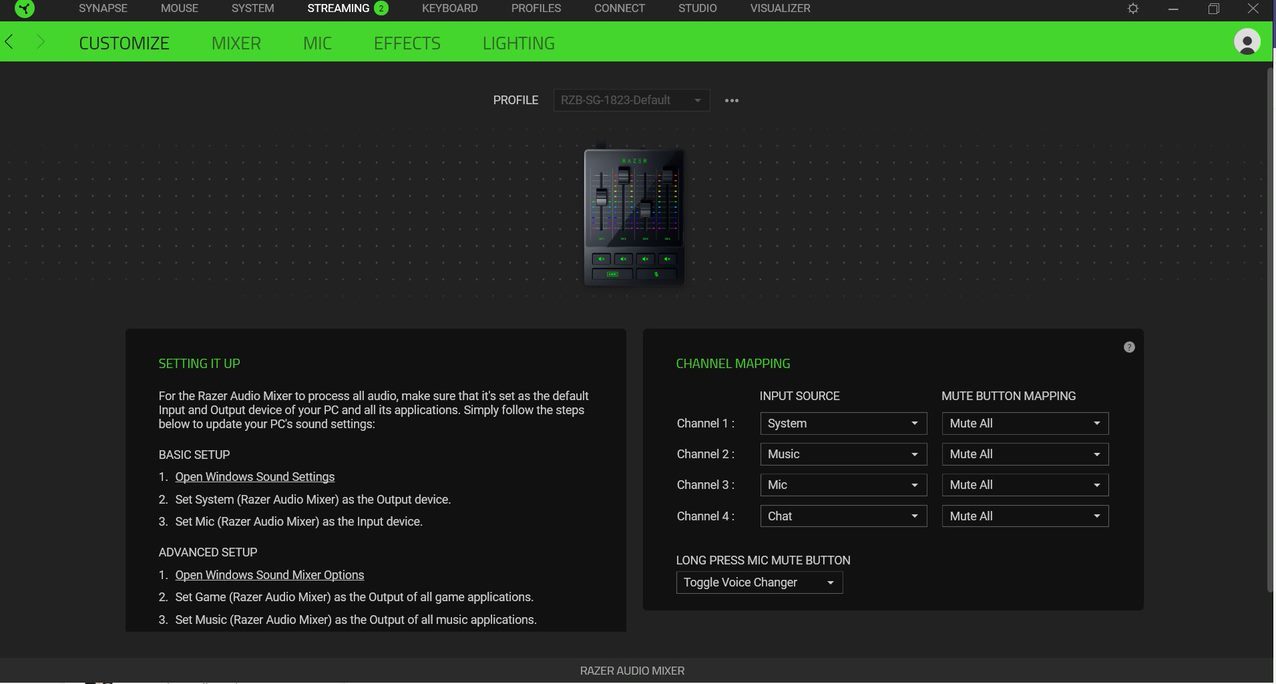Click the Advanced Setup heading
Image resolution: width=1276 pixels, height=684 pixels.
pos(208,552)
